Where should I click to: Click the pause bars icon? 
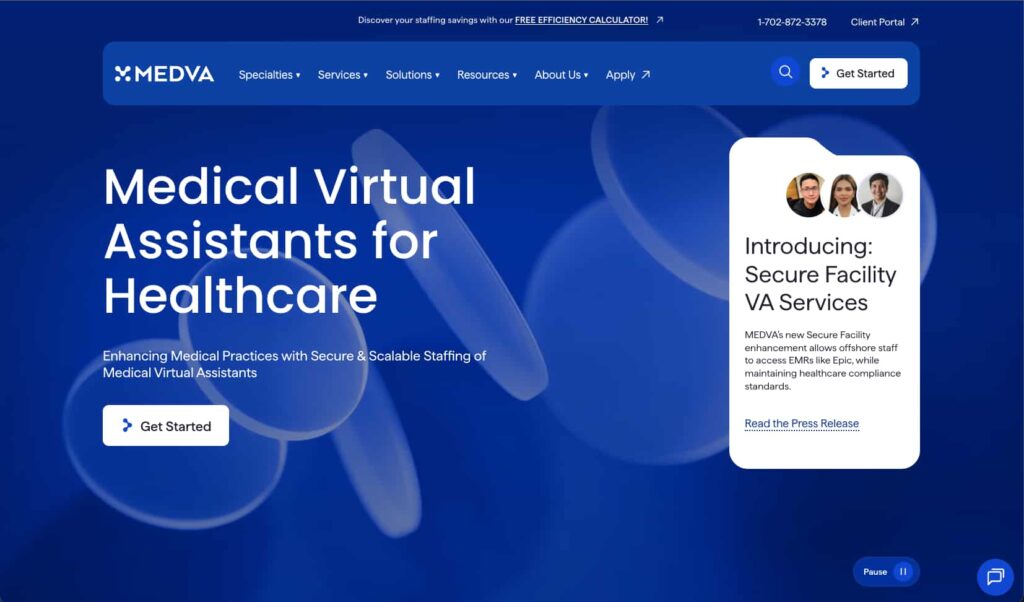click(x=903, y=572)
